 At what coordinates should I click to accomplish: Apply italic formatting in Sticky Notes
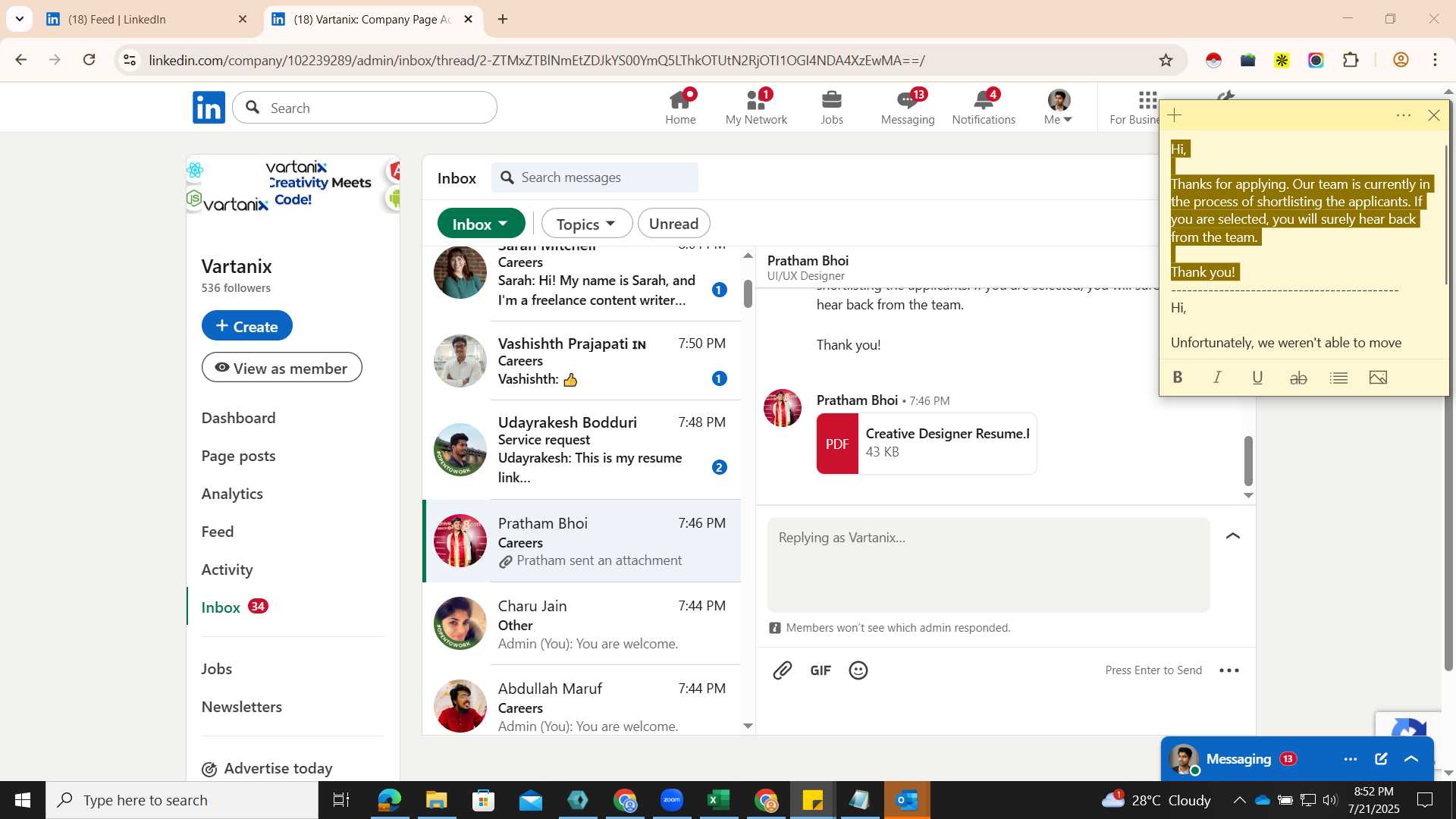[x=1217, y=378]
